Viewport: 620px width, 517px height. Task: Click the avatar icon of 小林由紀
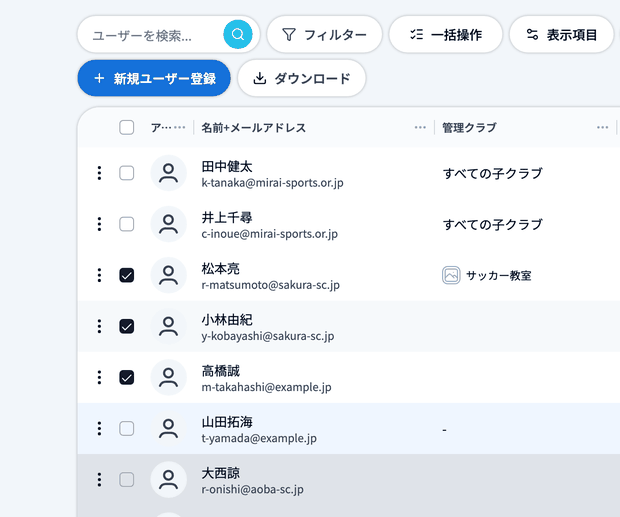pyautogui.click(x=168, y=326)
